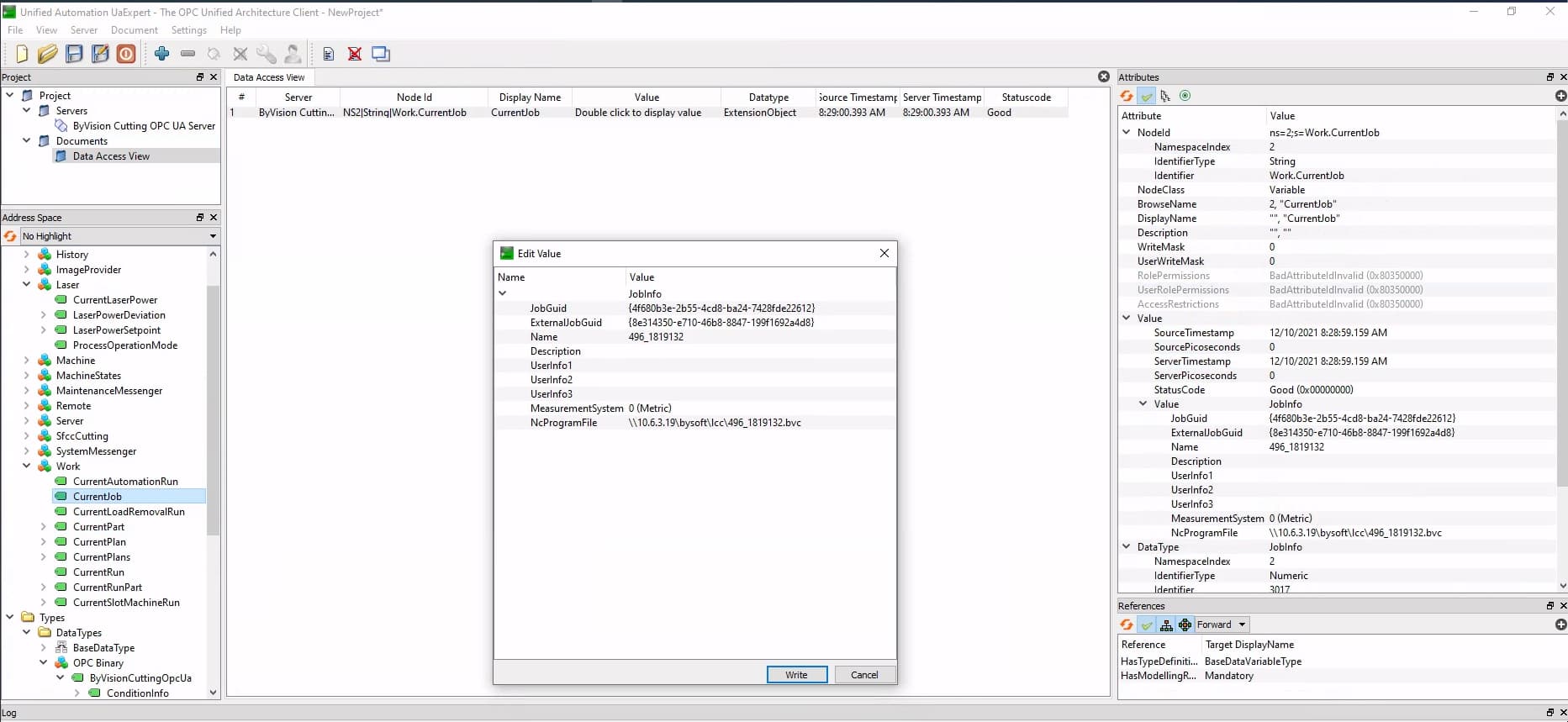Expand the Machine tree node
Viewport: 1568px width, 722px height.
[x=26, y=361]
